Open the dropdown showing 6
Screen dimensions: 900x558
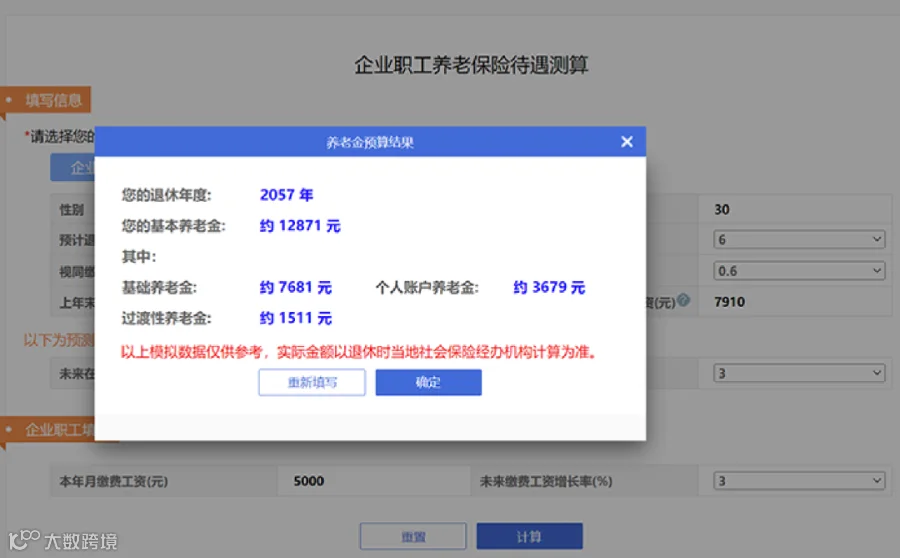pyautogui.click(x=799, y=239)
